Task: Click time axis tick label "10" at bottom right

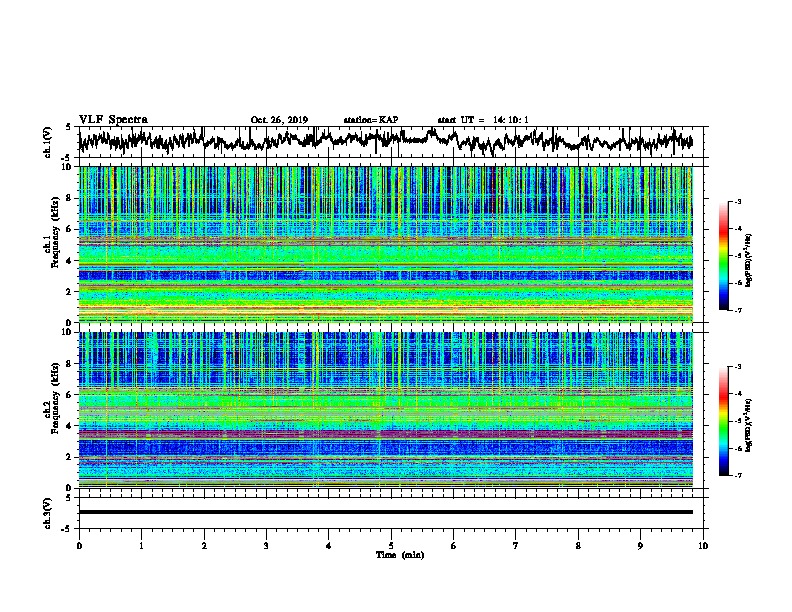Action: click(703, 546)
